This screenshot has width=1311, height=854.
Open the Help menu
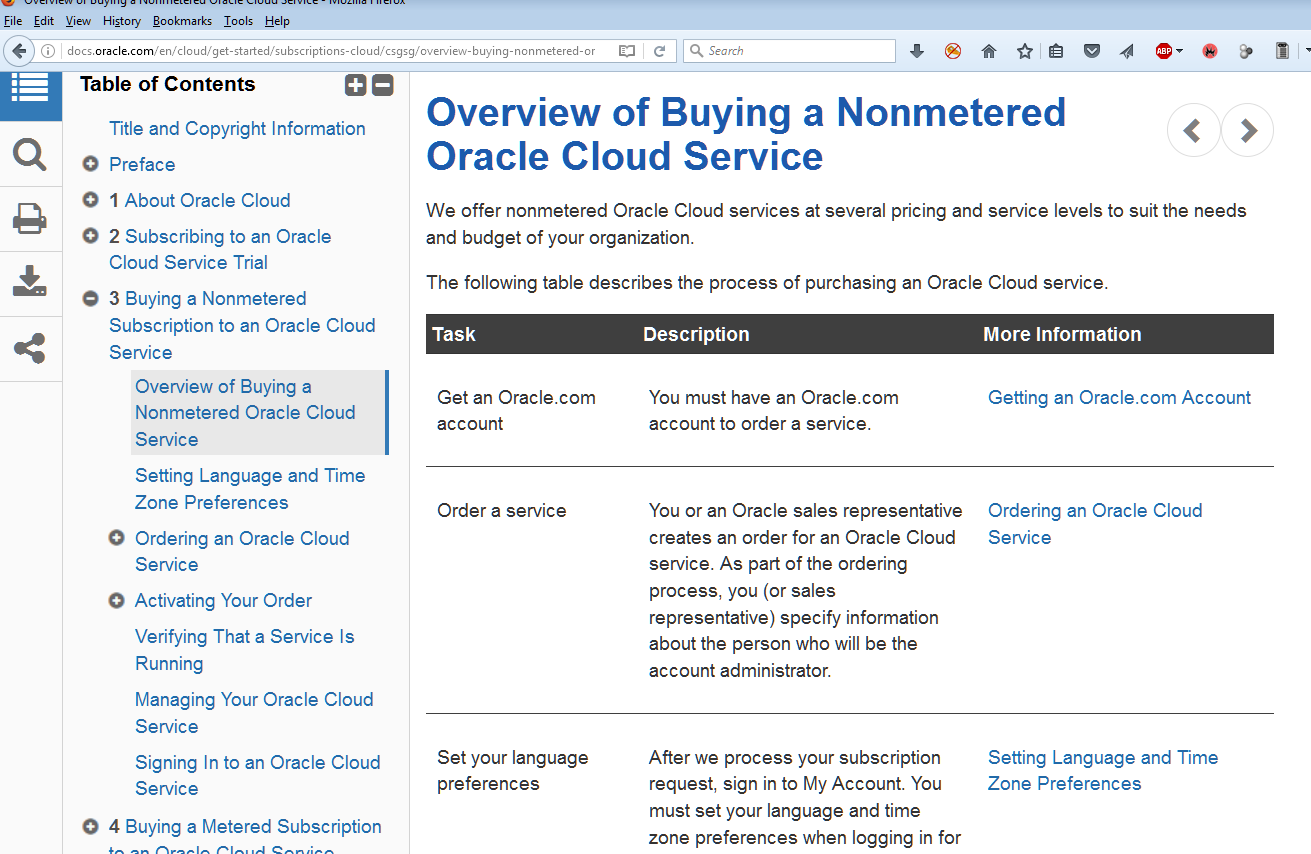click(x=277, y=21)
